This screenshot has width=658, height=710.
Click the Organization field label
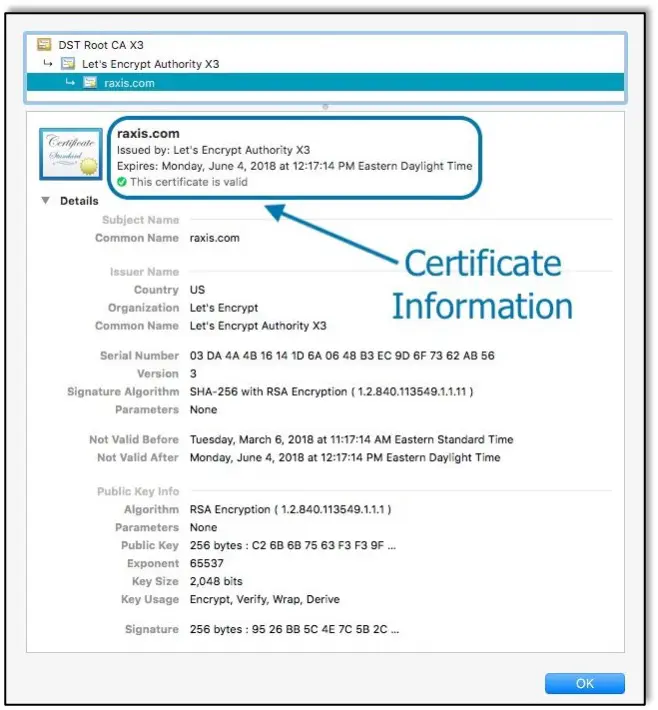pyautogui.click(x=144, y=308)
